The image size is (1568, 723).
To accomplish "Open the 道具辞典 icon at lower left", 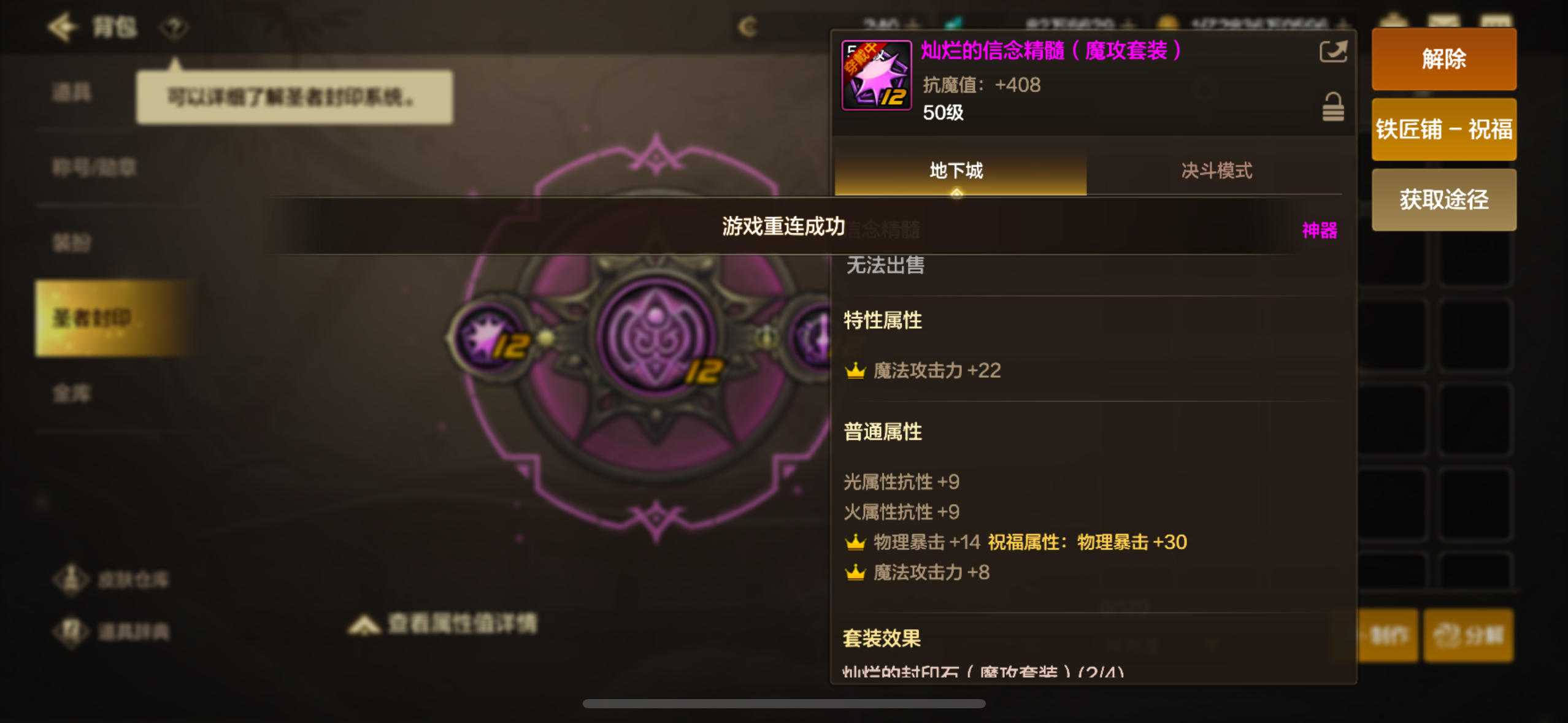I will coord(71,632).
